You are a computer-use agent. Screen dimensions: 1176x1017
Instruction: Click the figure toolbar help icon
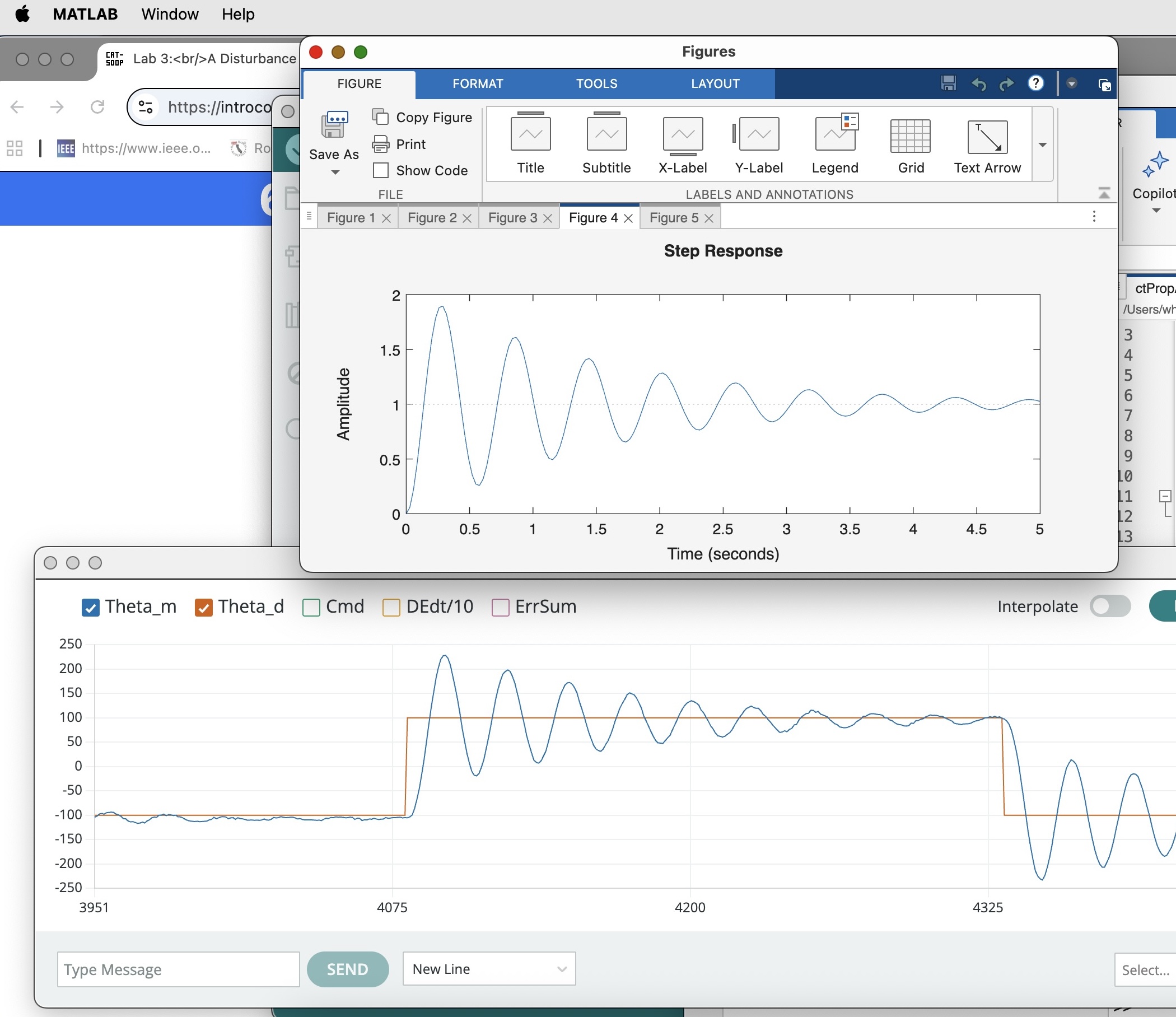pos(1036,83)
